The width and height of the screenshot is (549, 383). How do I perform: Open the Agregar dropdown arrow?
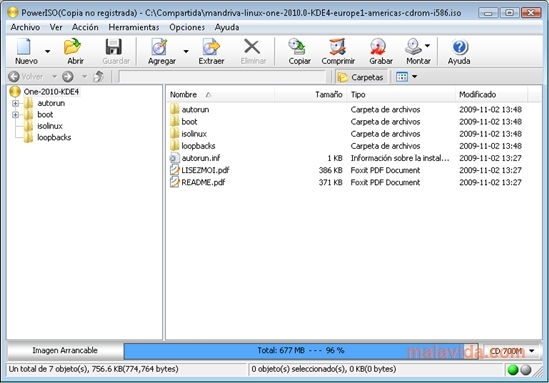(x=186, y=51)
